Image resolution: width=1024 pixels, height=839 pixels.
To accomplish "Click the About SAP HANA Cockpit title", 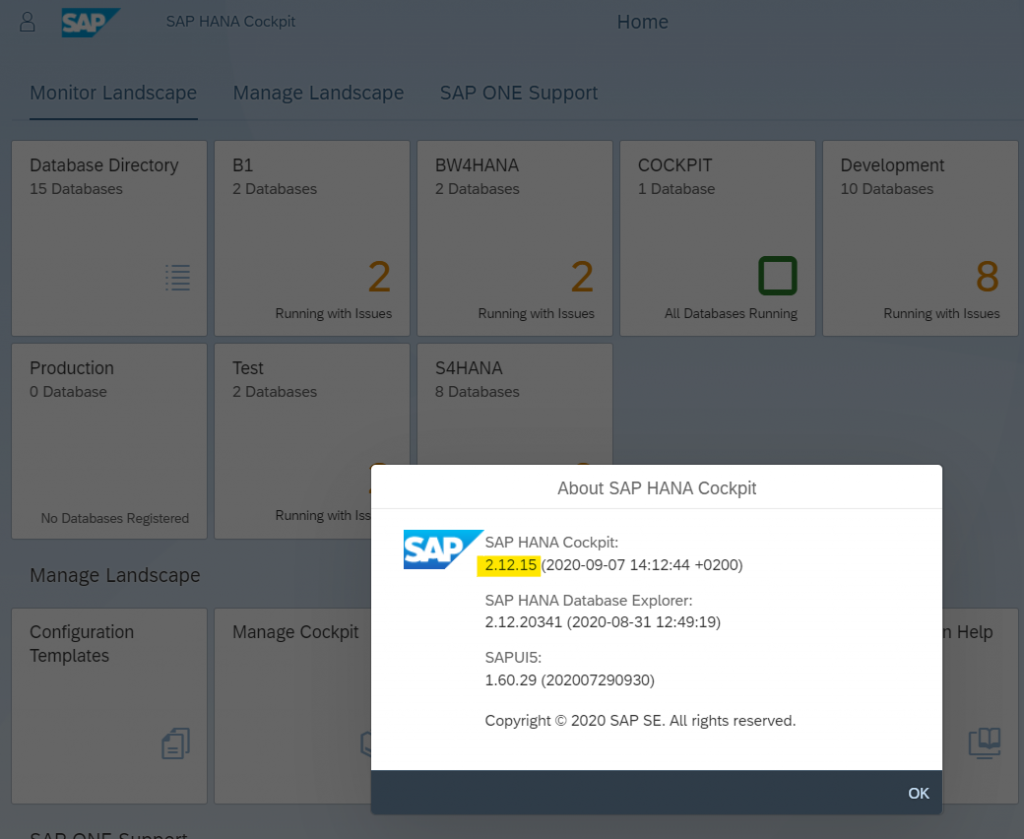I will [656, 488].
